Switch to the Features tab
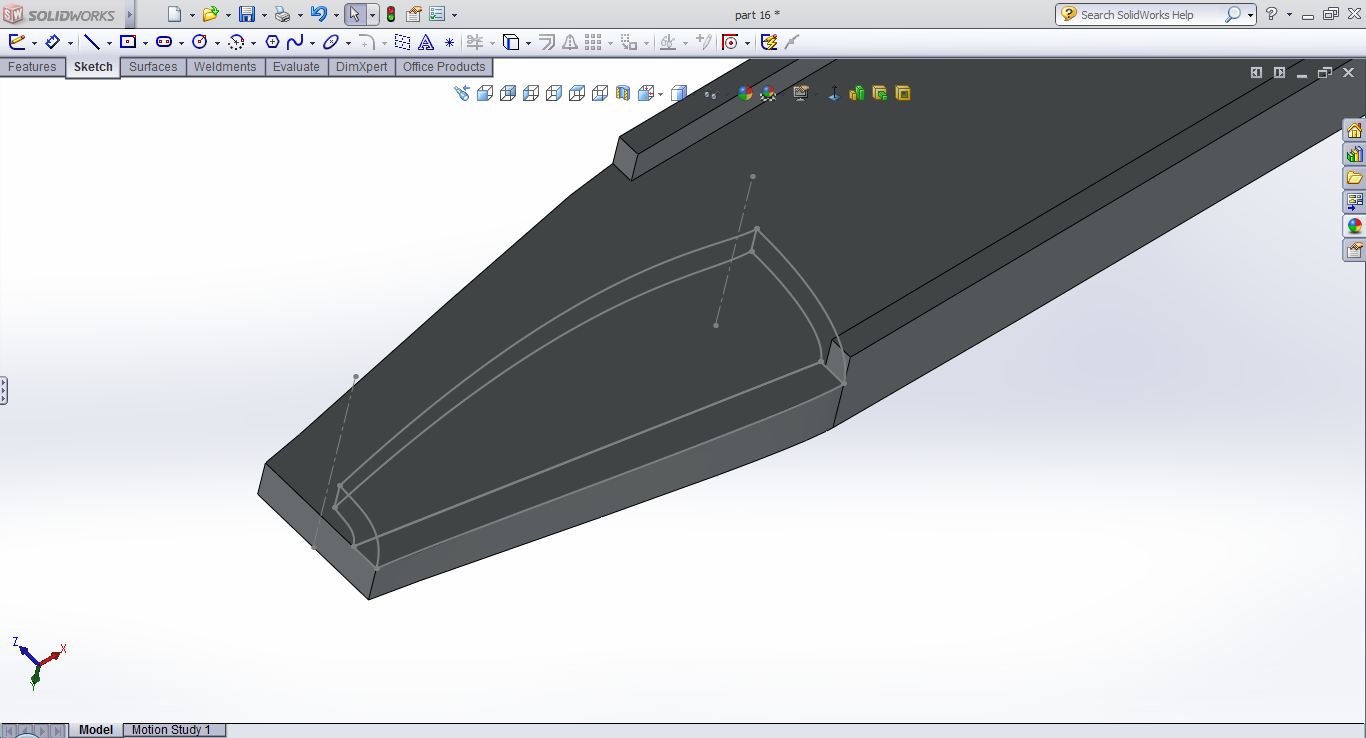This screenshot has height=738, width=1366. [x=32, y=67]
